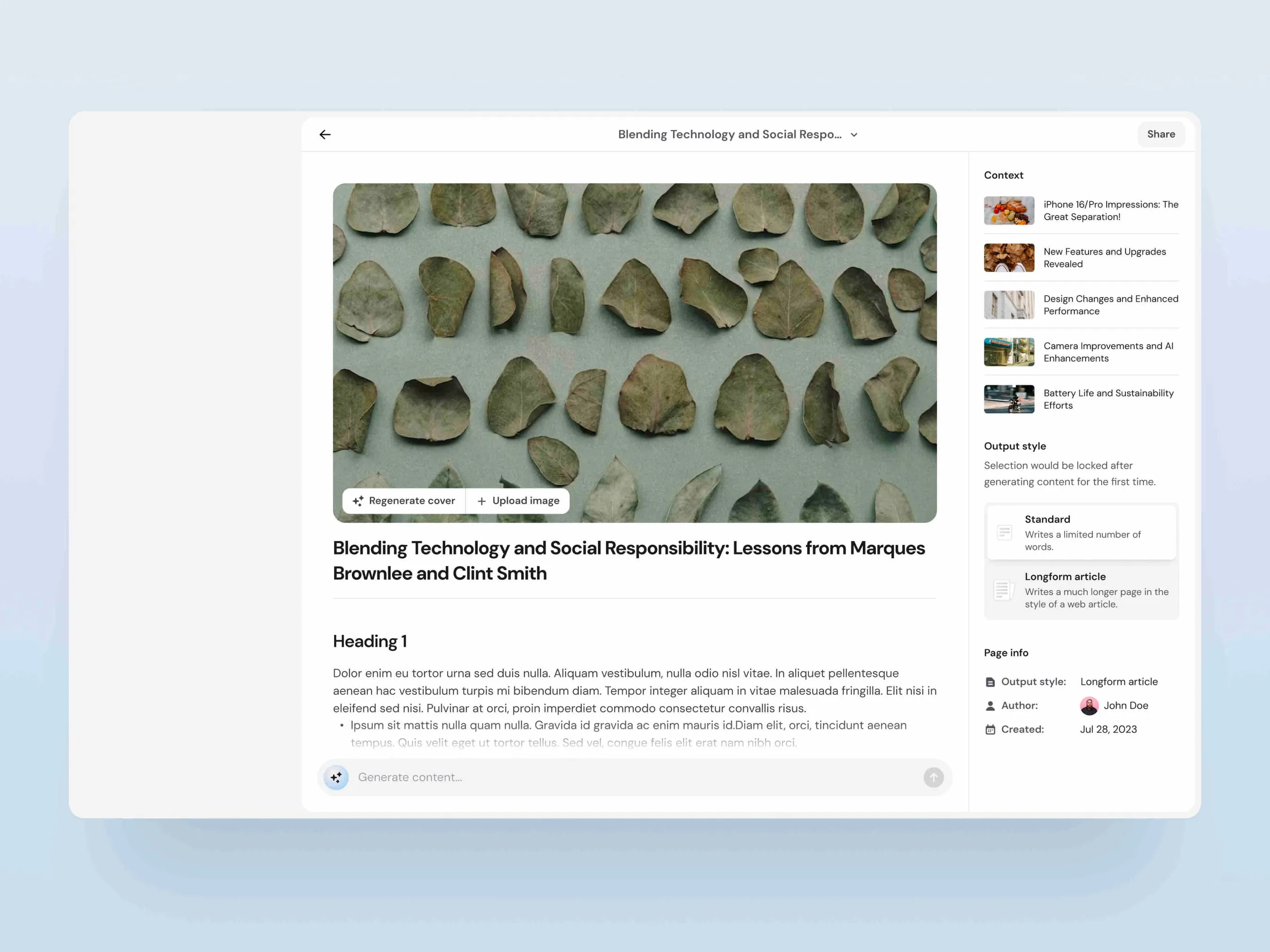
Task: Click the Jul 28, 2023 date value
Action: coord(1108,729)
